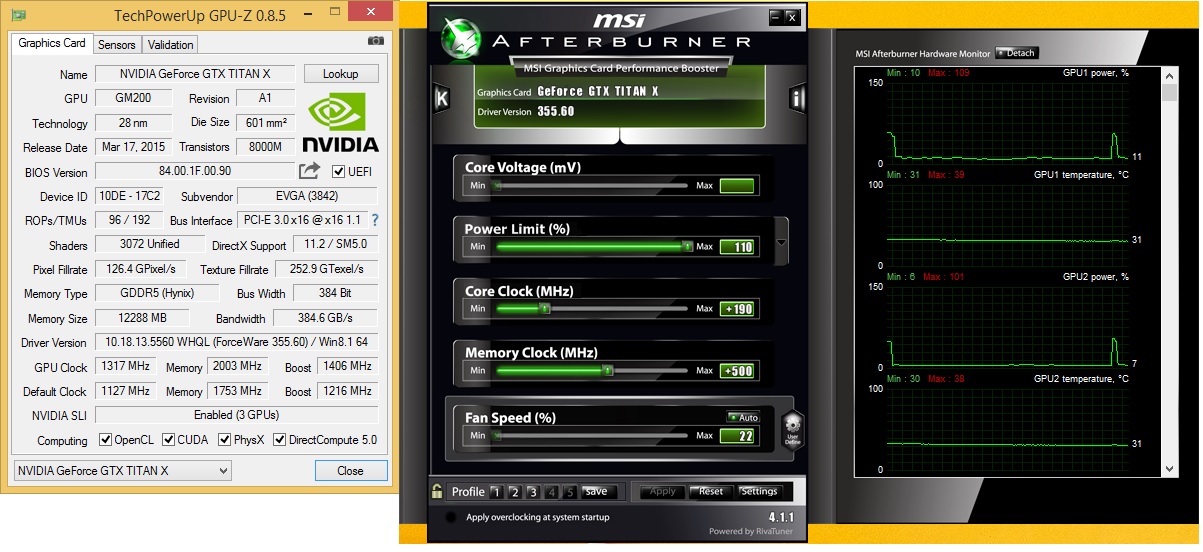Click the Apply button in Afterburner
This screenshot has height=552, width=1203.
point(663,492)
